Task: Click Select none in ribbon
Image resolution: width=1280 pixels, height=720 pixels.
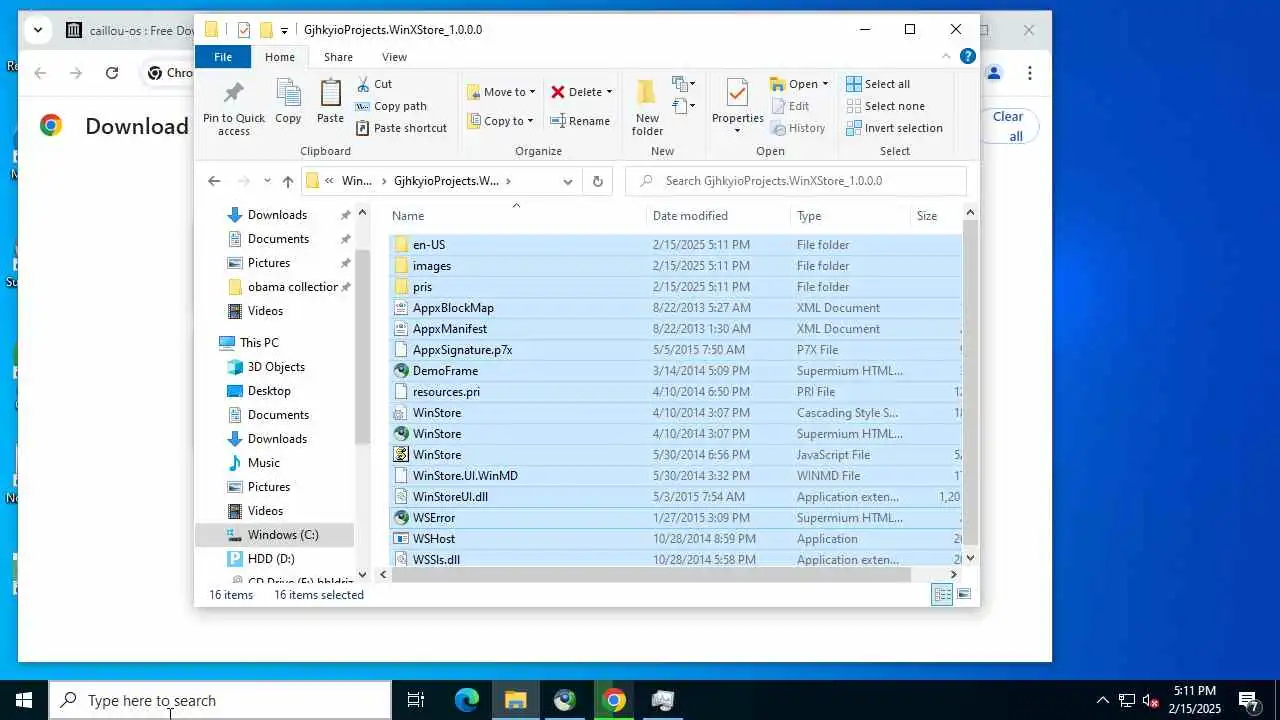Action: coord(885,106)
